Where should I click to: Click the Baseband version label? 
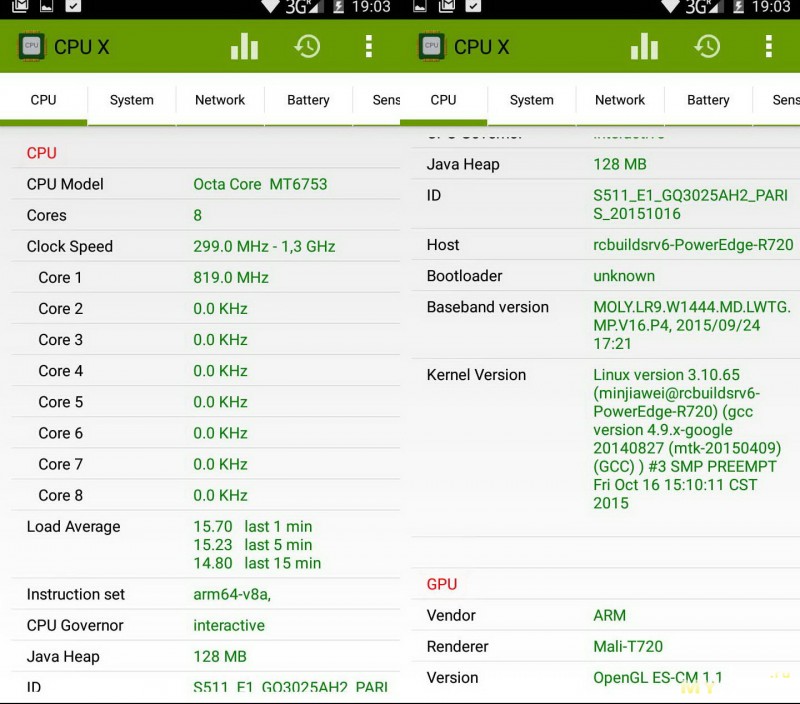tap(488, 307)
